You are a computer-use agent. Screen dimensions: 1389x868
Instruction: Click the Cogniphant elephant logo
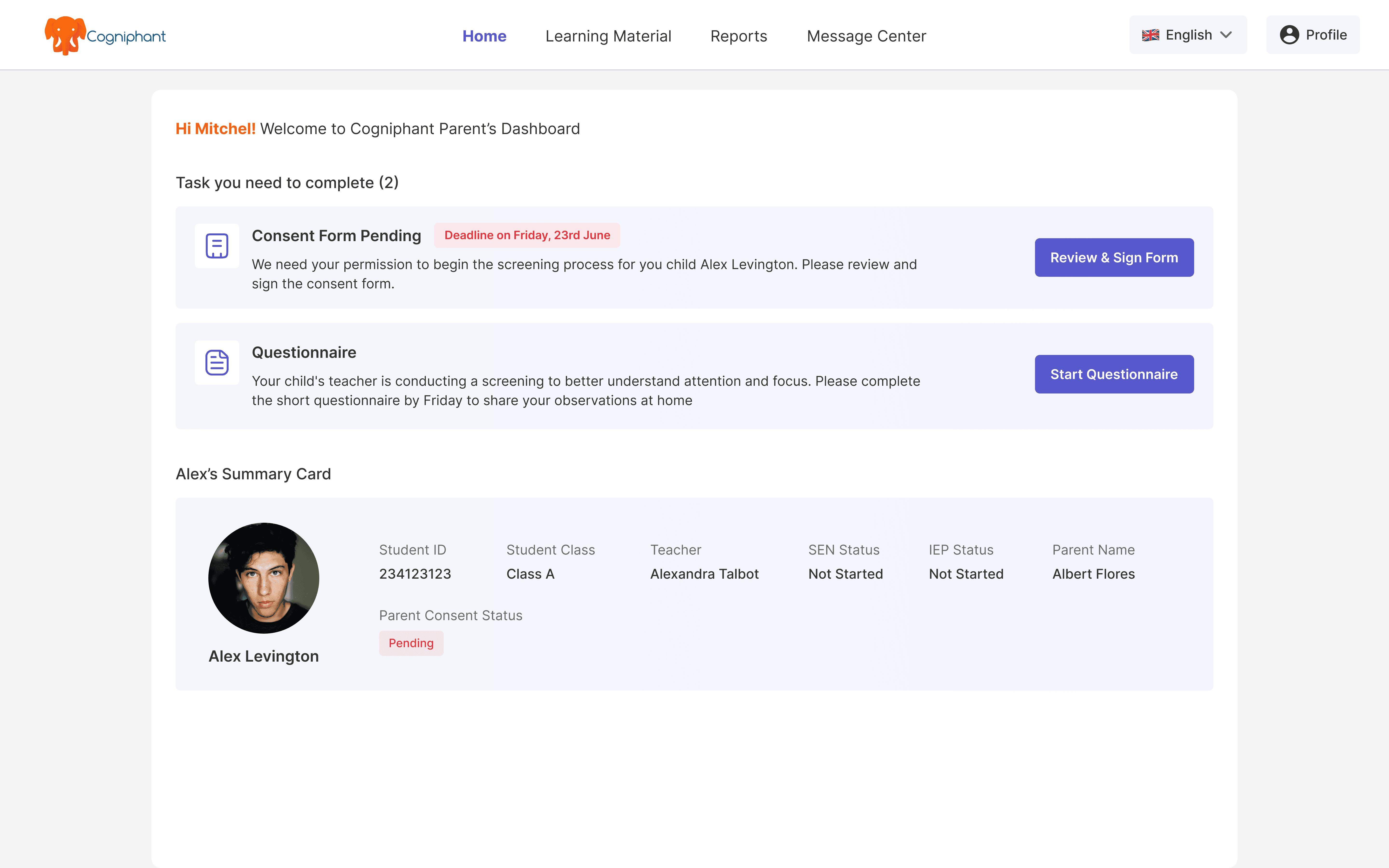pos(65,36)
